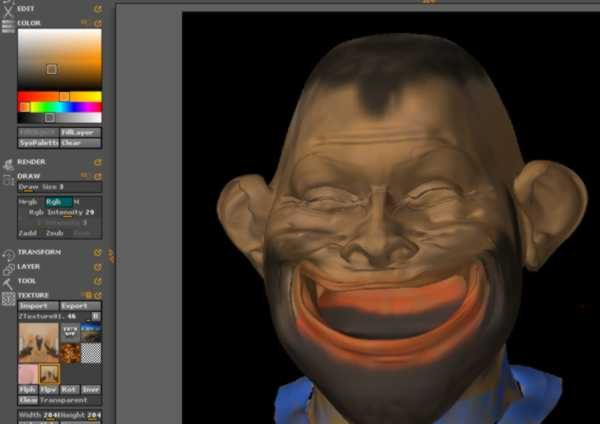
Task: Toggle the Rgb draw mode
Action: coord(54,201)
